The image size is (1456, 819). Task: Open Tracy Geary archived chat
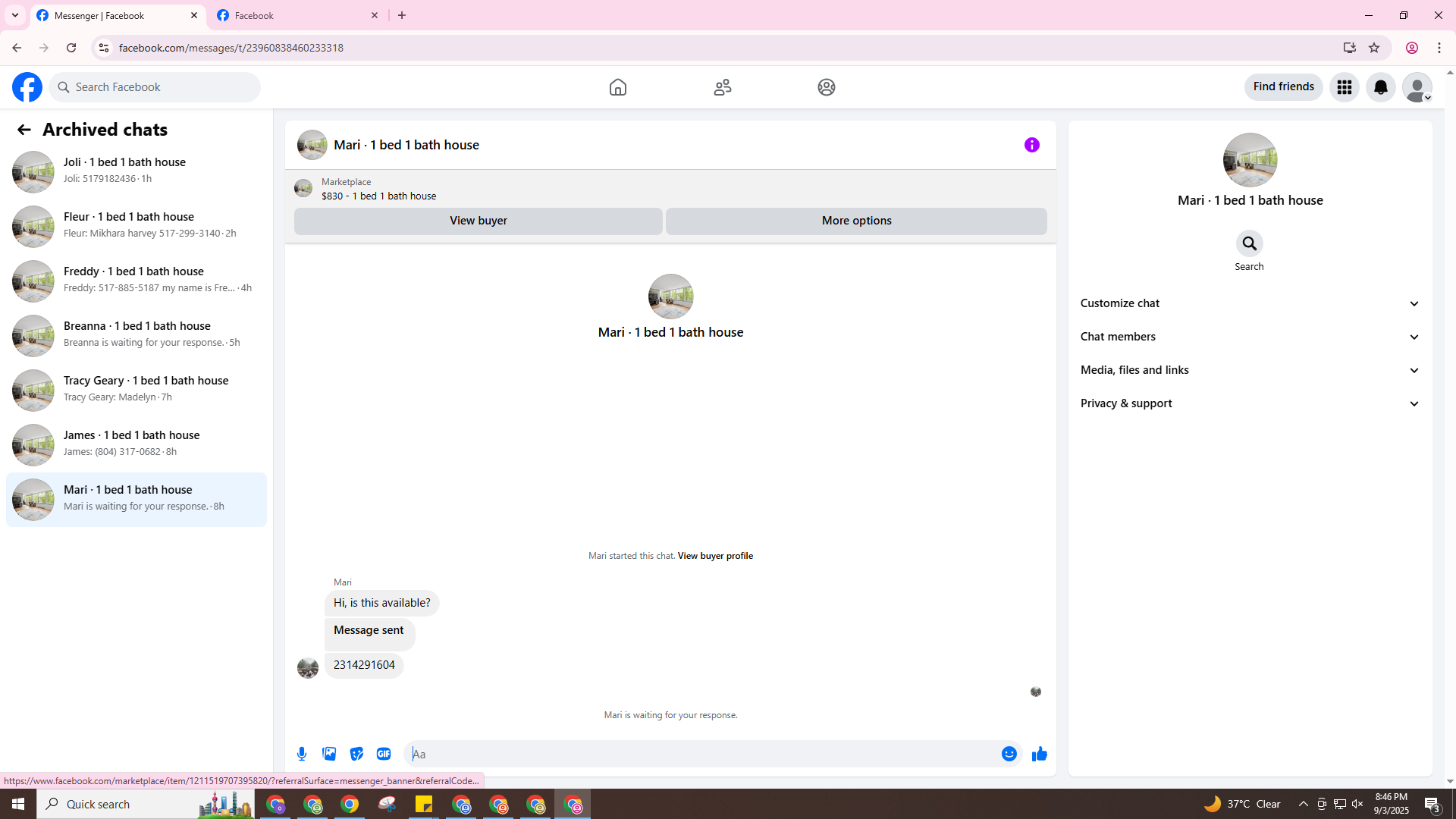(136, 390)
